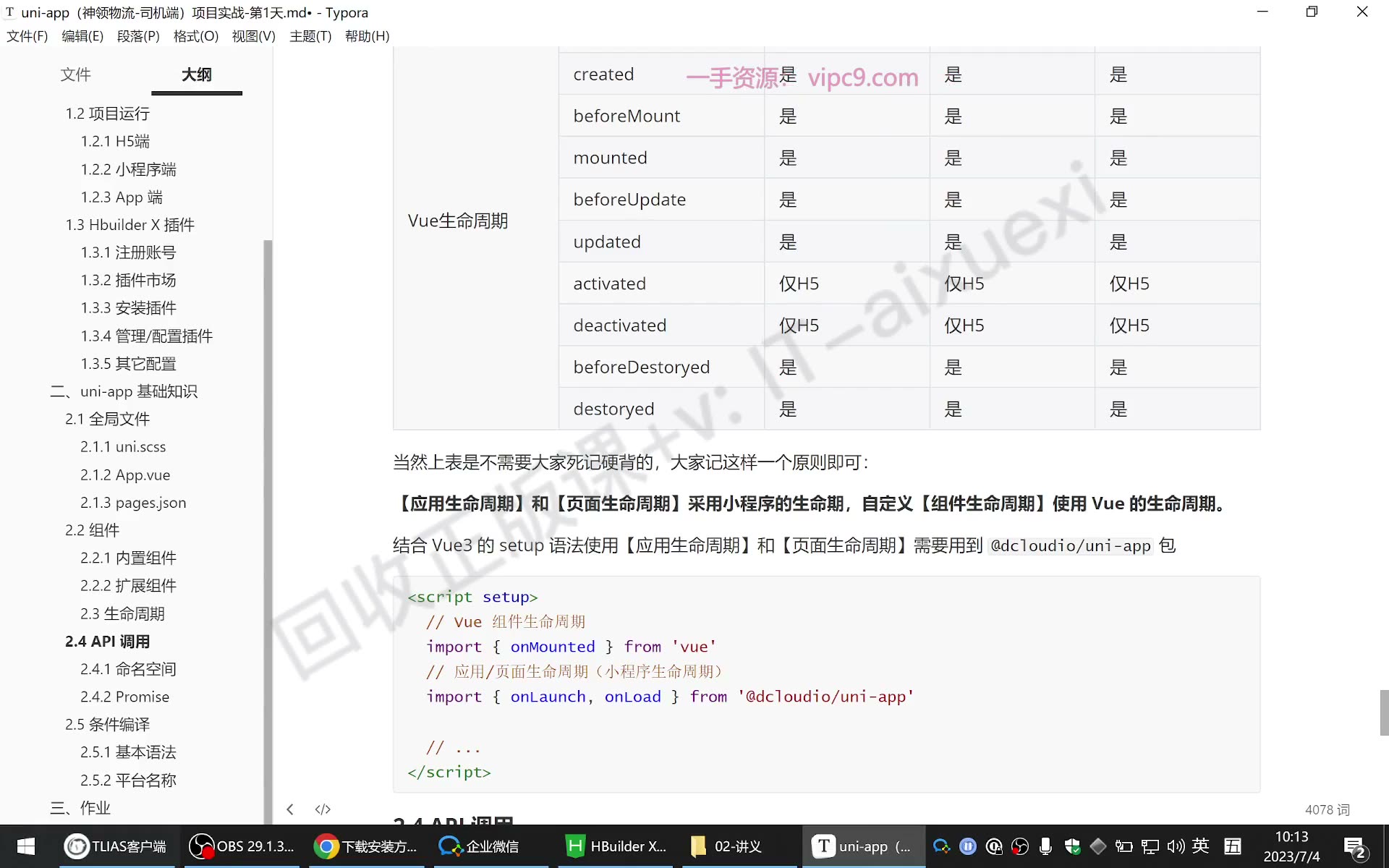Show word count details at 4078 词

tap(1327, 809)
